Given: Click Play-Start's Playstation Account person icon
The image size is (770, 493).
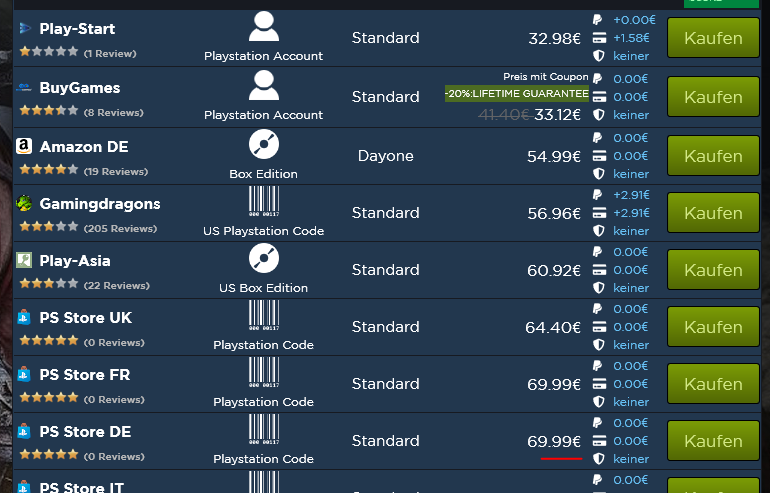Looking at the screenshot, I should point(264,27).
